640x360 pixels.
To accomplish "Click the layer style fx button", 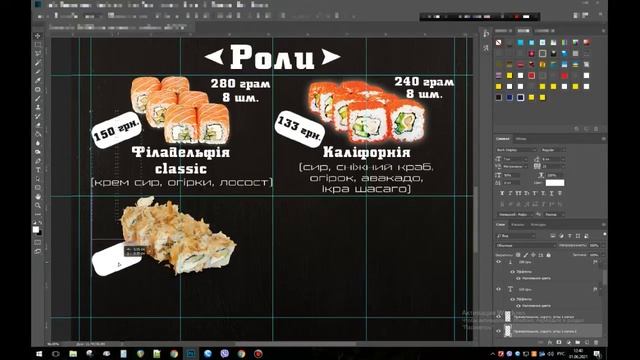I will (549, 342).
